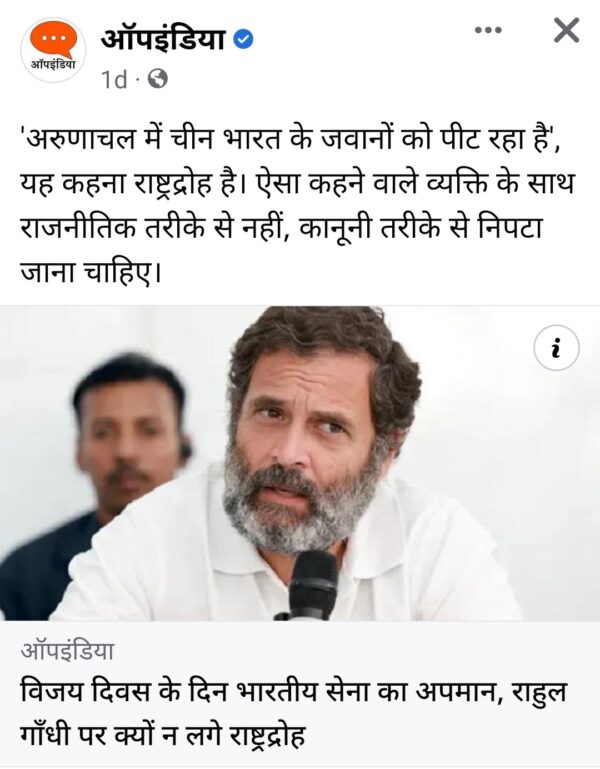This screenshot has width=600, height=769.
Task: Close the post with the X
Action: (x=567, y=30)
